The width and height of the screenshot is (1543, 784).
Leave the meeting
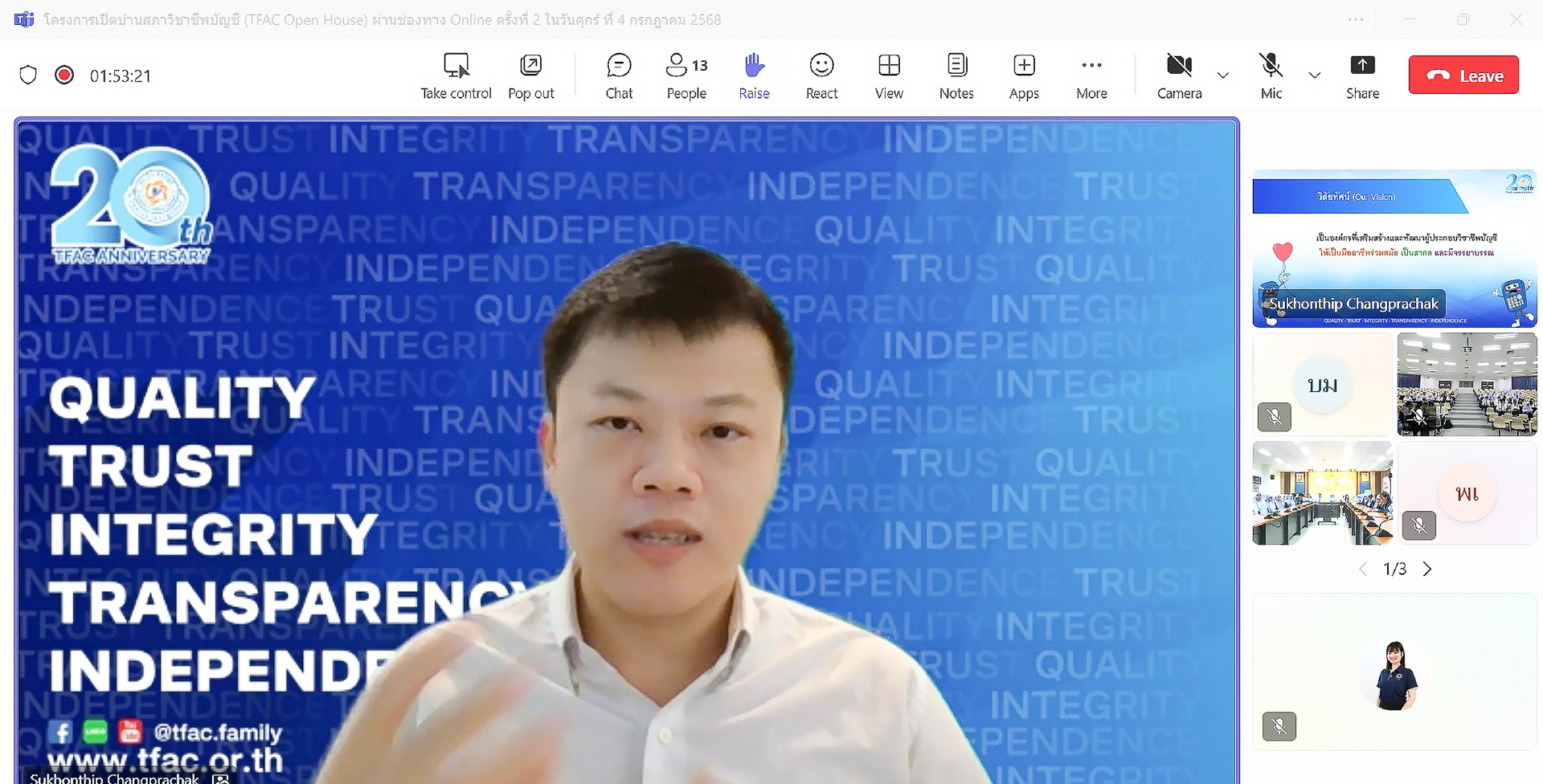pos(1463,76)
